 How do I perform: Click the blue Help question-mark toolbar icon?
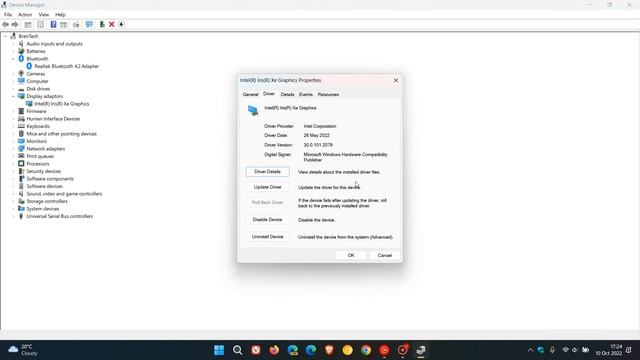53,24
